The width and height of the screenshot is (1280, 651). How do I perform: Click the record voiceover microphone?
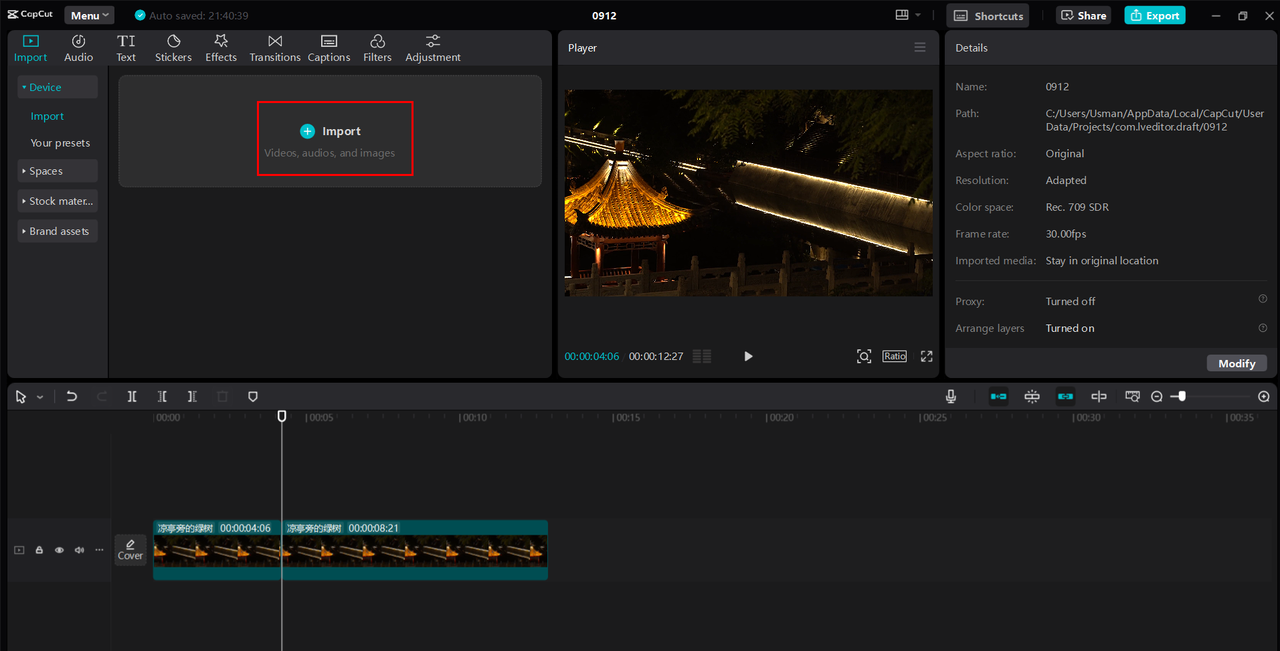(950, 396)
